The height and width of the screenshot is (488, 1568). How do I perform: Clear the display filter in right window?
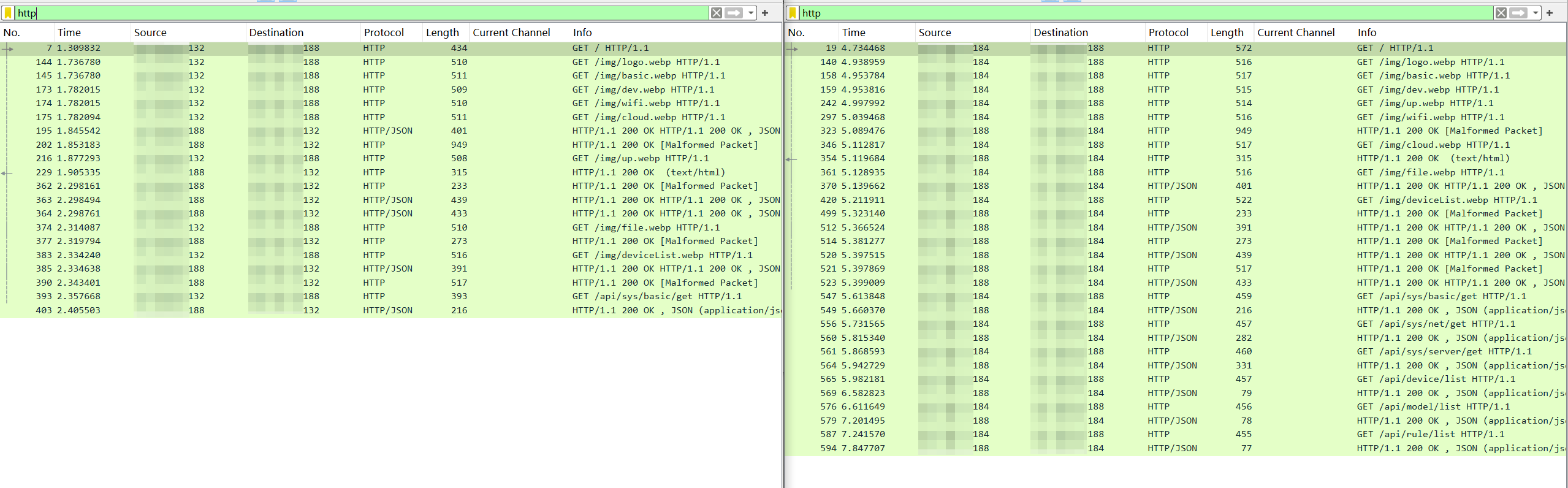(x=1501, y=13)
